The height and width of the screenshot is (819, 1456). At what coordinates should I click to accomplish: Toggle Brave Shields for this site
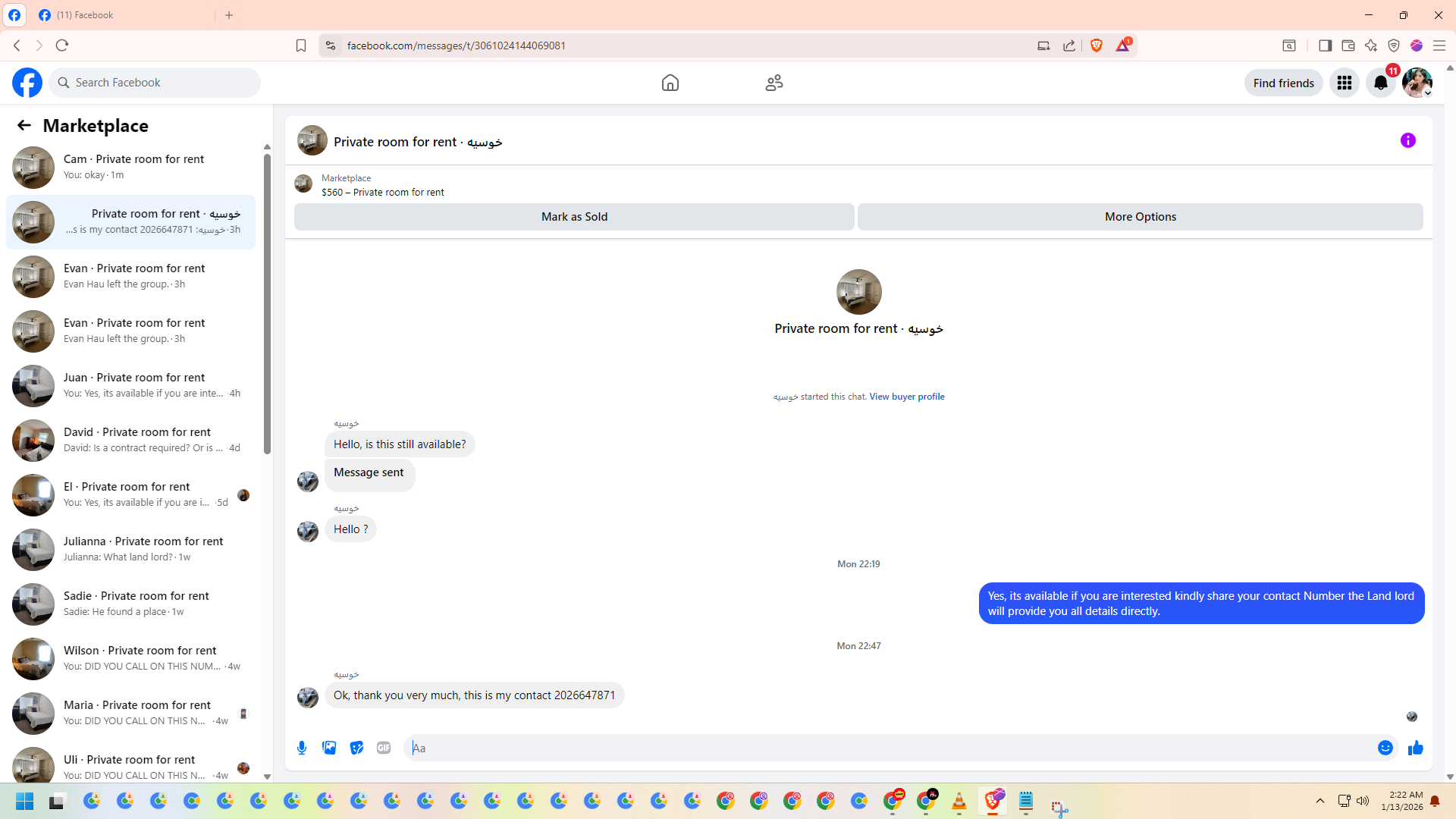point(1096,45)
